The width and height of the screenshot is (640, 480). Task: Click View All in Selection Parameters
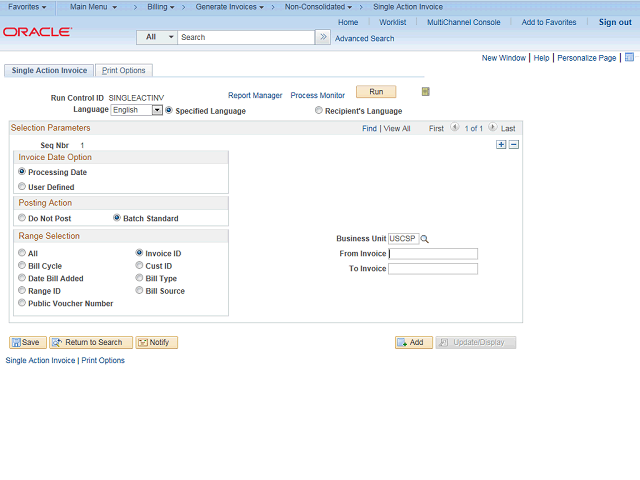[397, 129]
